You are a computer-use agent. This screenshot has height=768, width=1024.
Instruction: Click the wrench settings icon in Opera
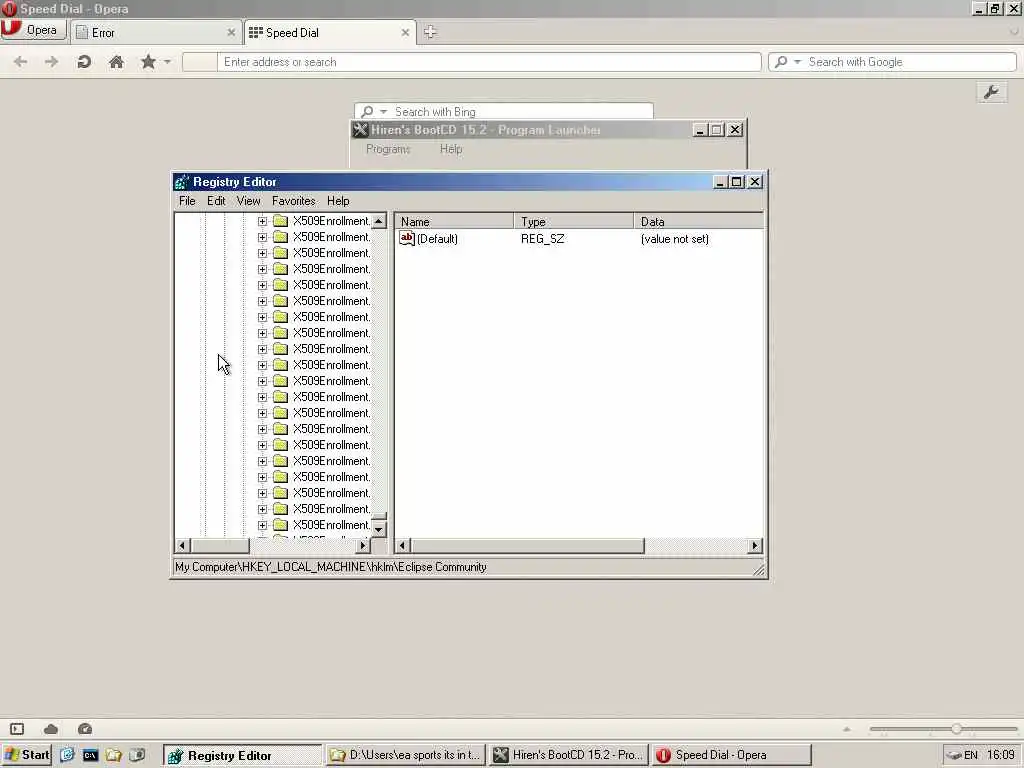click(991, 92)
